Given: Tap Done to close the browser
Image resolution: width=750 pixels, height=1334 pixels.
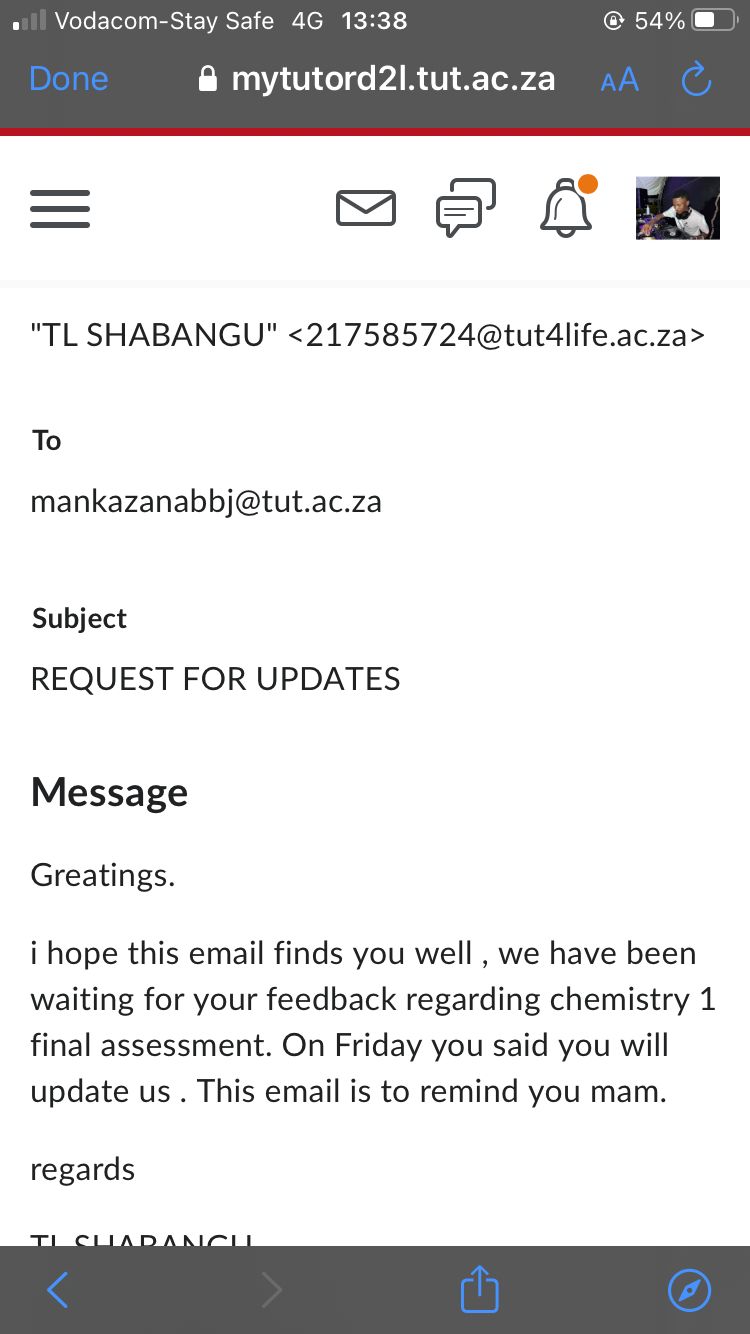Looking at the screenshot, I should point(69,79).
